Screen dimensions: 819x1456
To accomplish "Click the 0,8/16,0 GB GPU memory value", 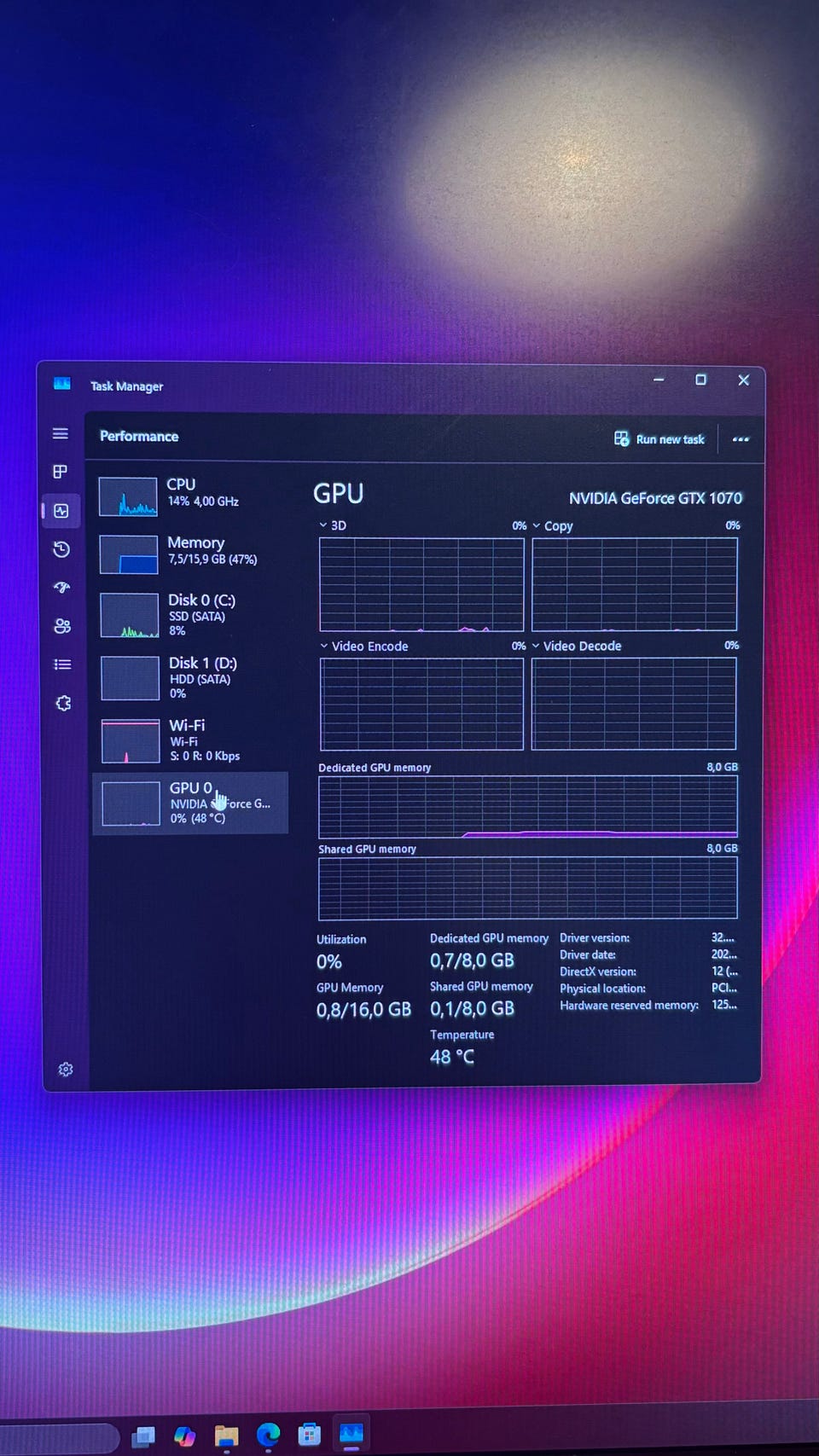I will point(363,1010).
